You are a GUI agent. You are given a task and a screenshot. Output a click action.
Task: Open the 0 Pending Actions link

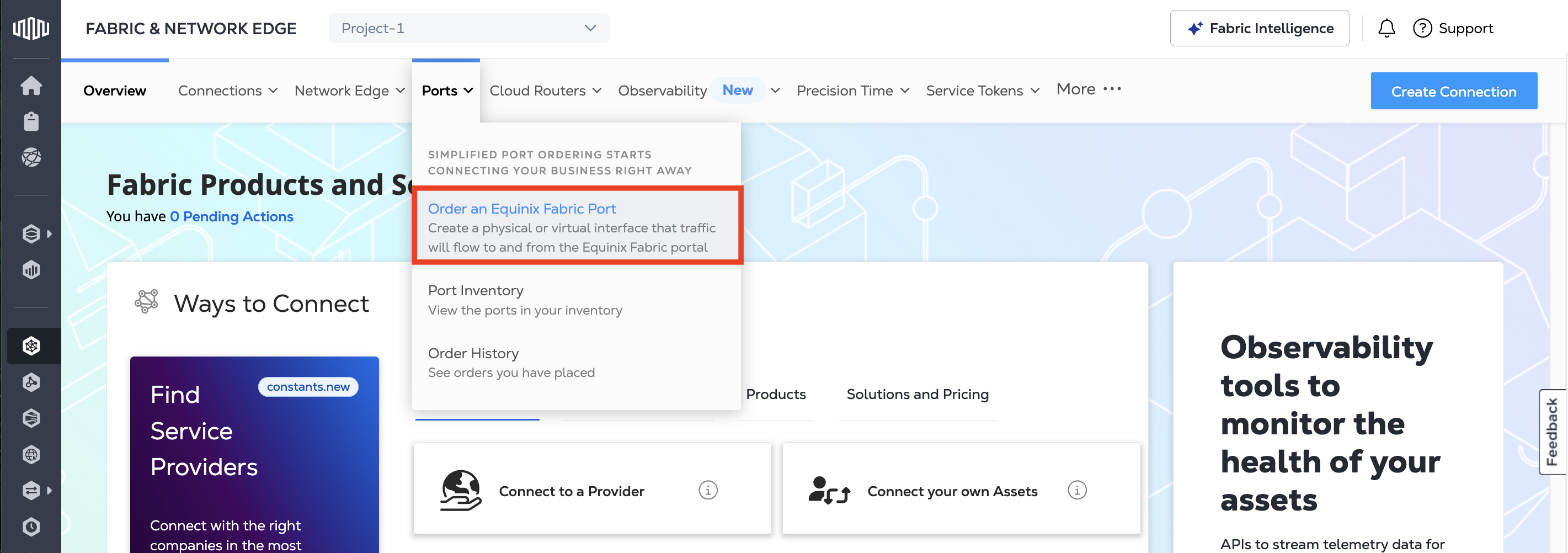(231, 217)
